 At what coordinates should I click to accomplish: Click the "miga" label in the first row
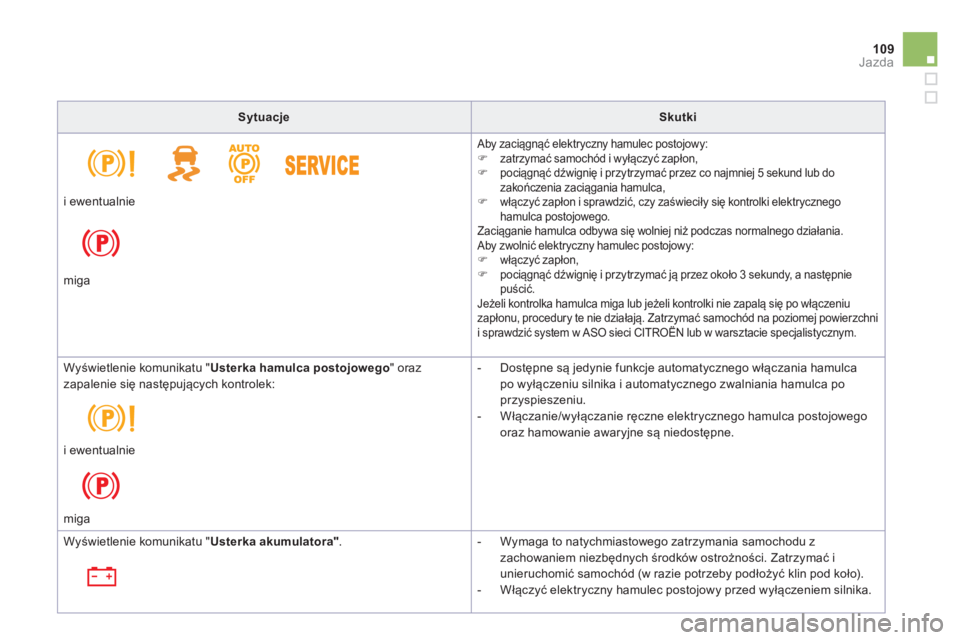76,282
